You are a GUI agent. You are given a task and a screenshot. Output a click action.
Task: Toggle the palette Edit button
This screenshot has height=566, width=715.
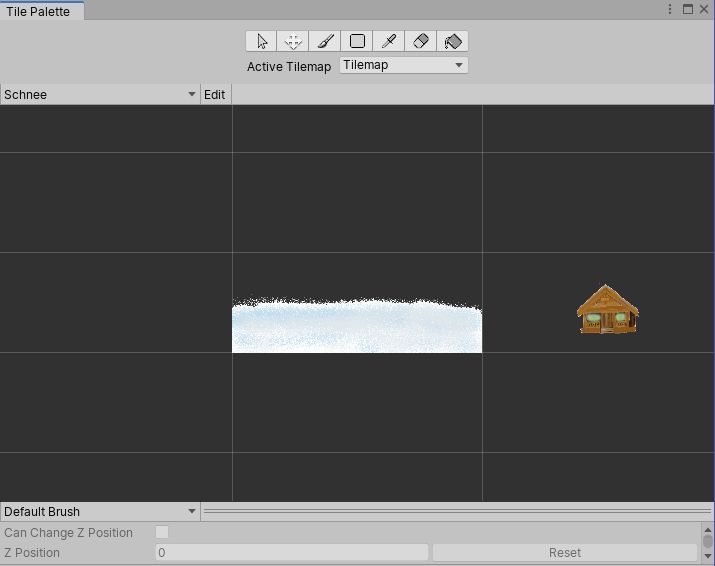pos(215,94)
